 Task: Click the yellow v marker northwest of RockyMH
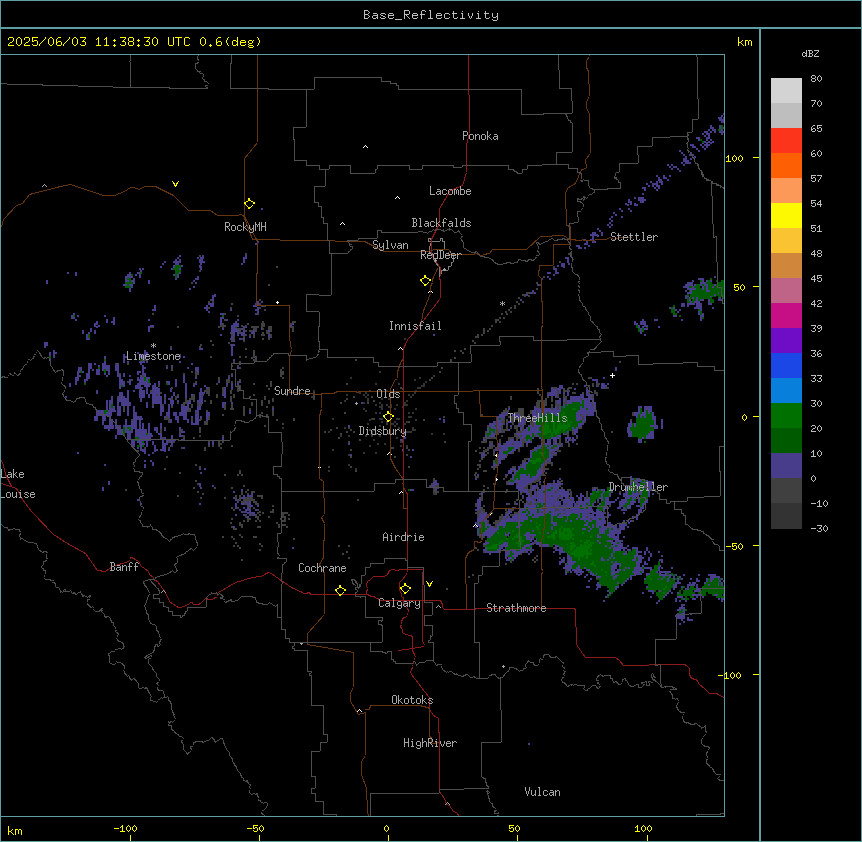point(175,184)
